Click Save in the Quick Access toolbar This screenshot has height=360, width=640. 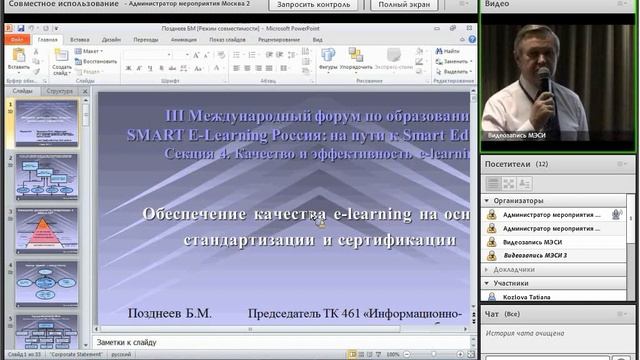click(20, 28)
